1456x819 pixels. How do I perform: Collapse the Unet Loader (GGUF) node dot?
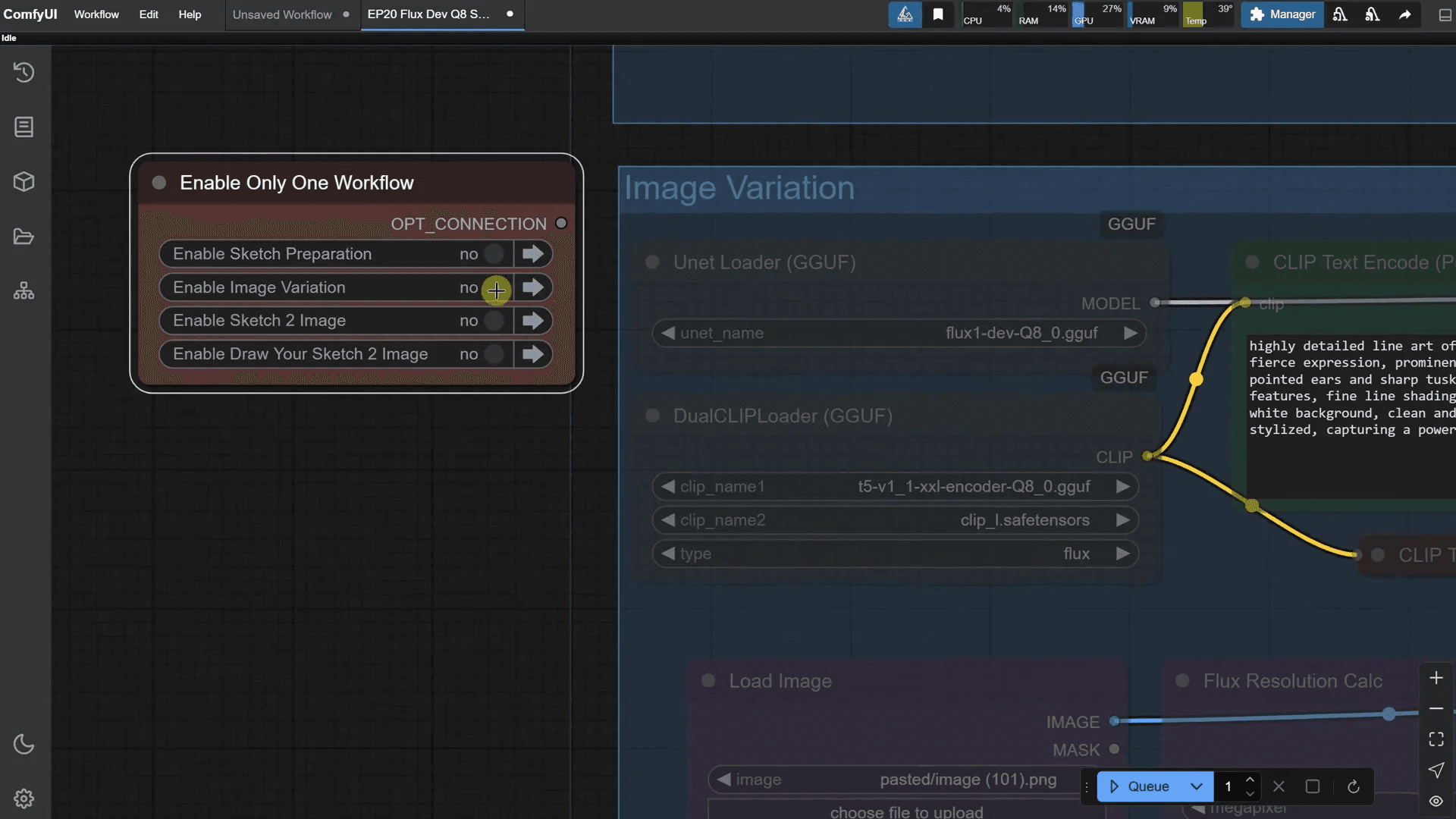tap(652, 262)
